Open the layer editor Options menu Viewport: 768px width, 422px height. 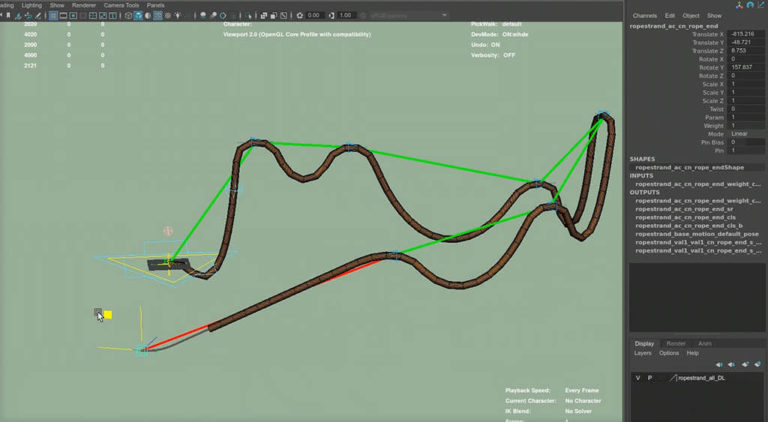tap(669, 353)
